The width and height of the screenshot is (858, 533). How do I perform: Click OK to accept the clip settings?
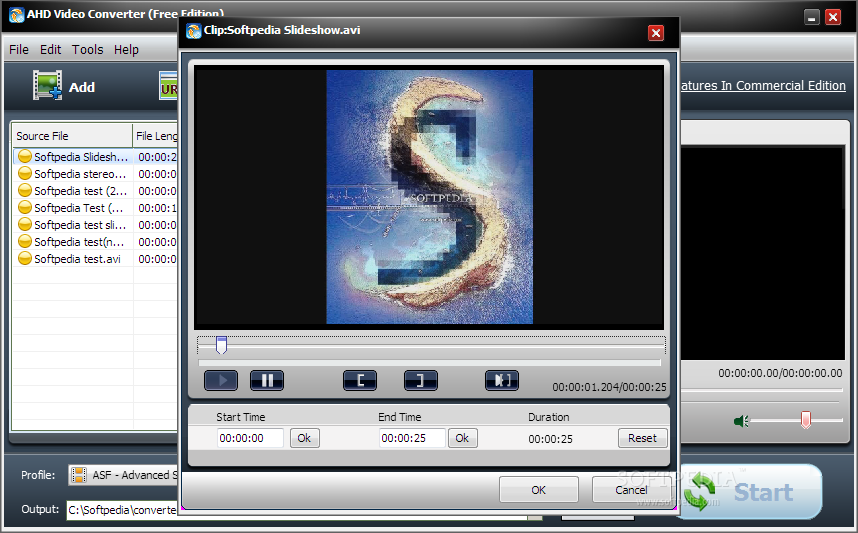(x=538, y=490)
